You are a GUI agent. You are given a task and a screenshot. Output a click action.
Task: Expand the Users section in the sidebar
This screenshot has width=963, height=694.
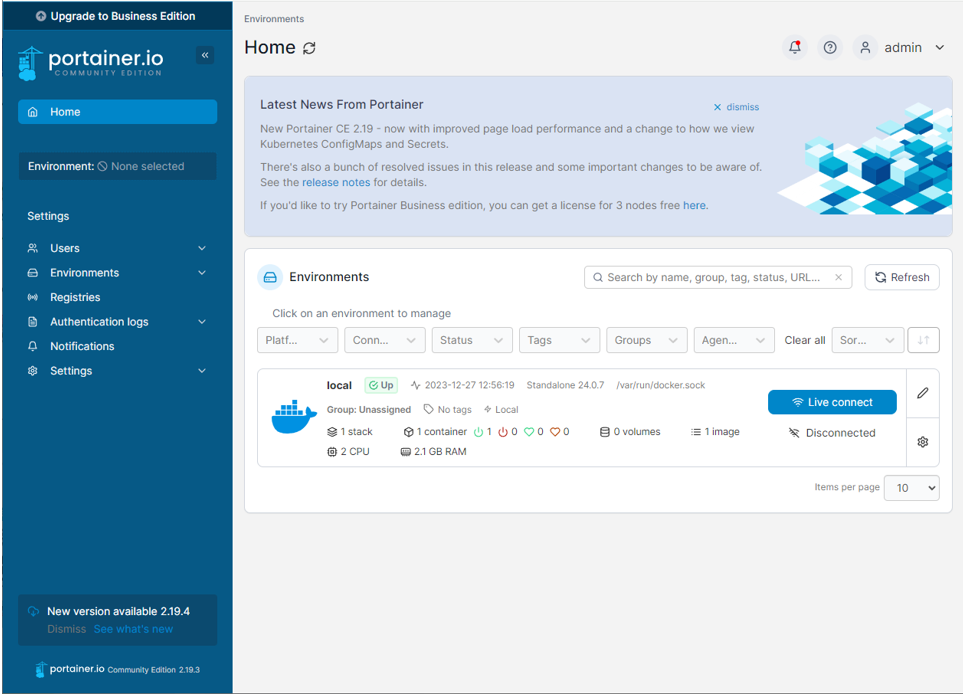[117, 248]
